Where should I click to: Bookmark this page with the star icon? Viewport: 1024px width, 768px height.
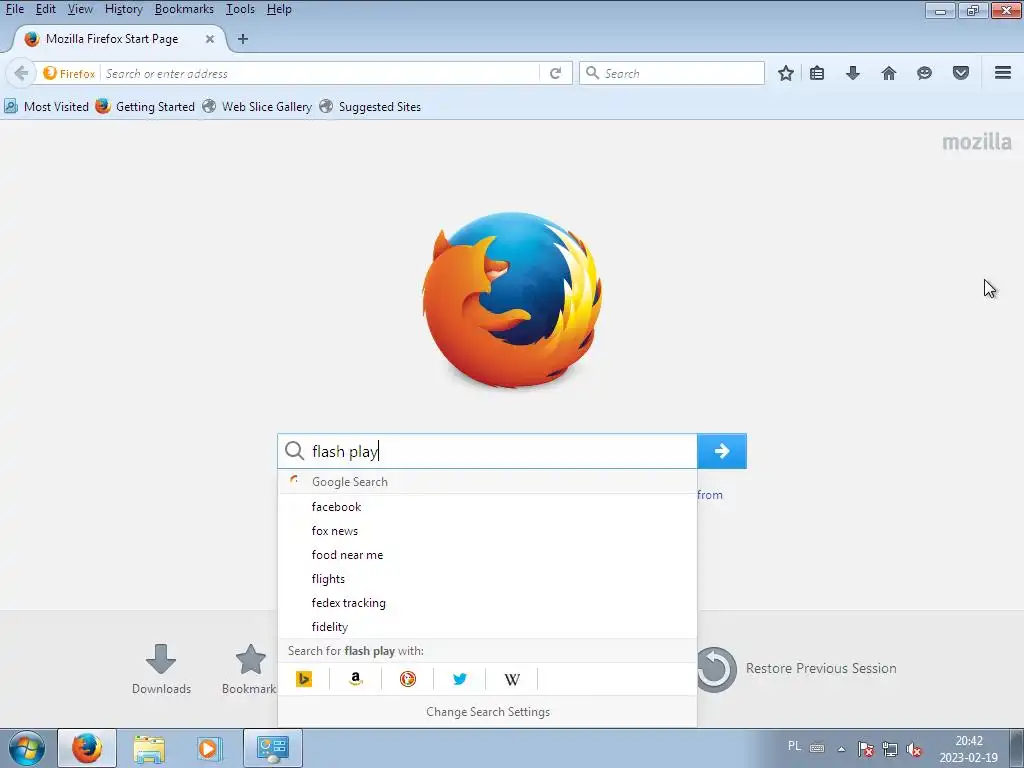786,73
